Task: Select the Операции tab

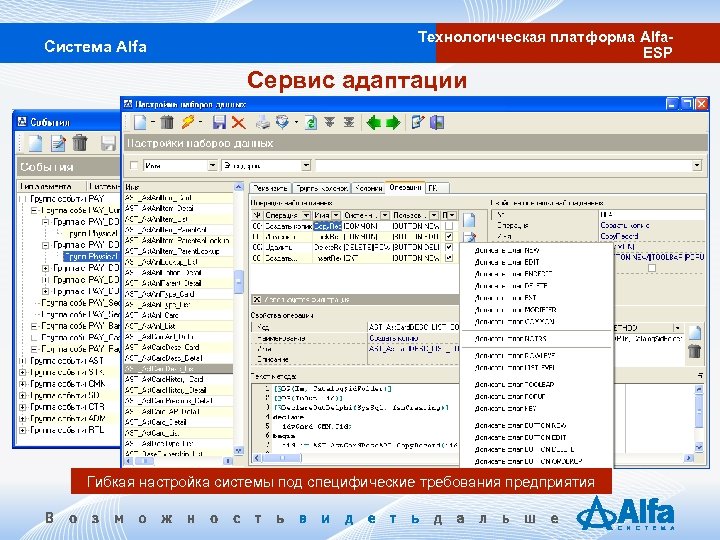Action: coord(405,187)
